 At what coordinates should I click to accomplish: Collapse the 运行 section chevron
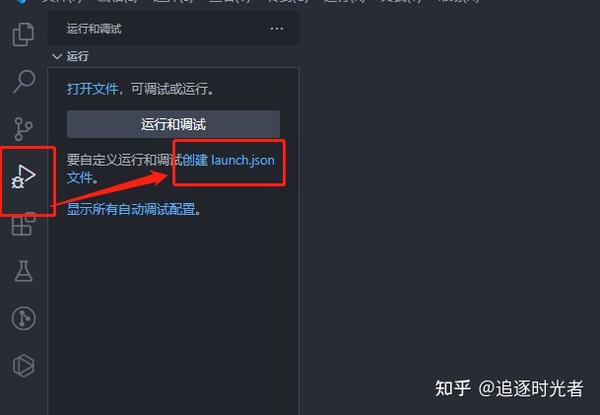coord(57,57)
